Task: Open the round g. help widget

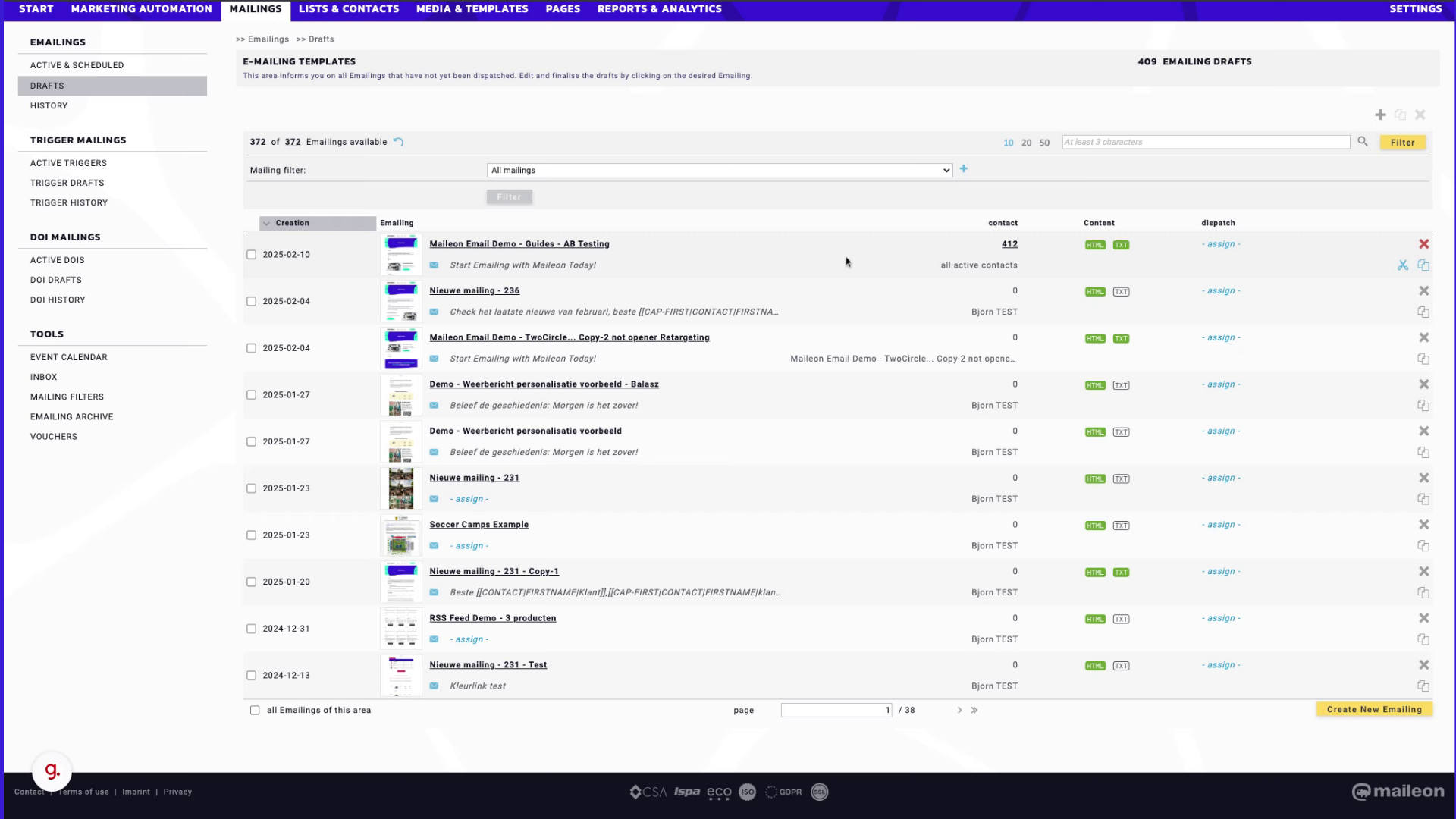Action: 52,770
